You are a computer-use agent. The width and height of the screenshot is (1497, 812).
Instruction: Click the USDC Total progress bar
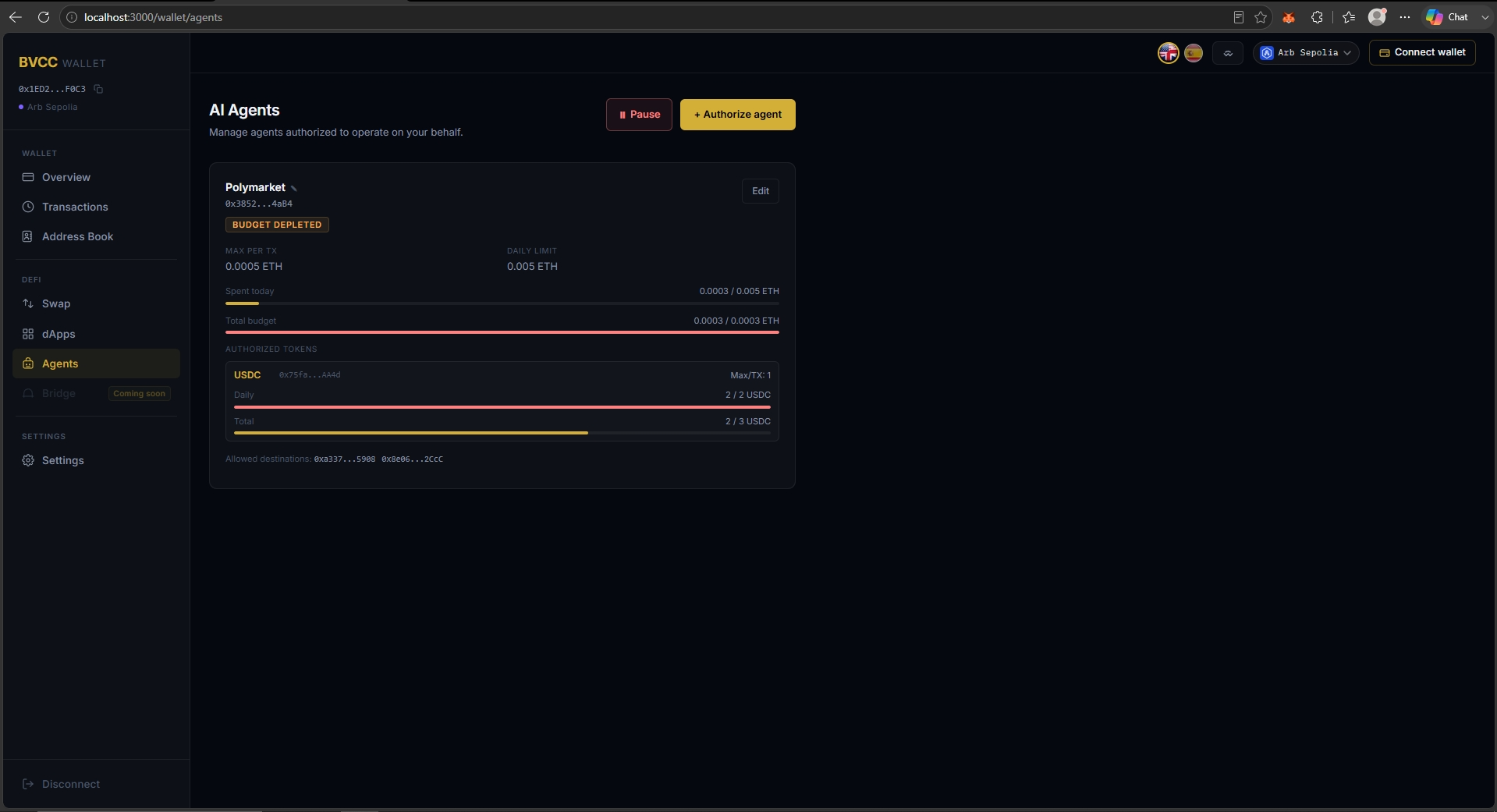coord(502,433)
